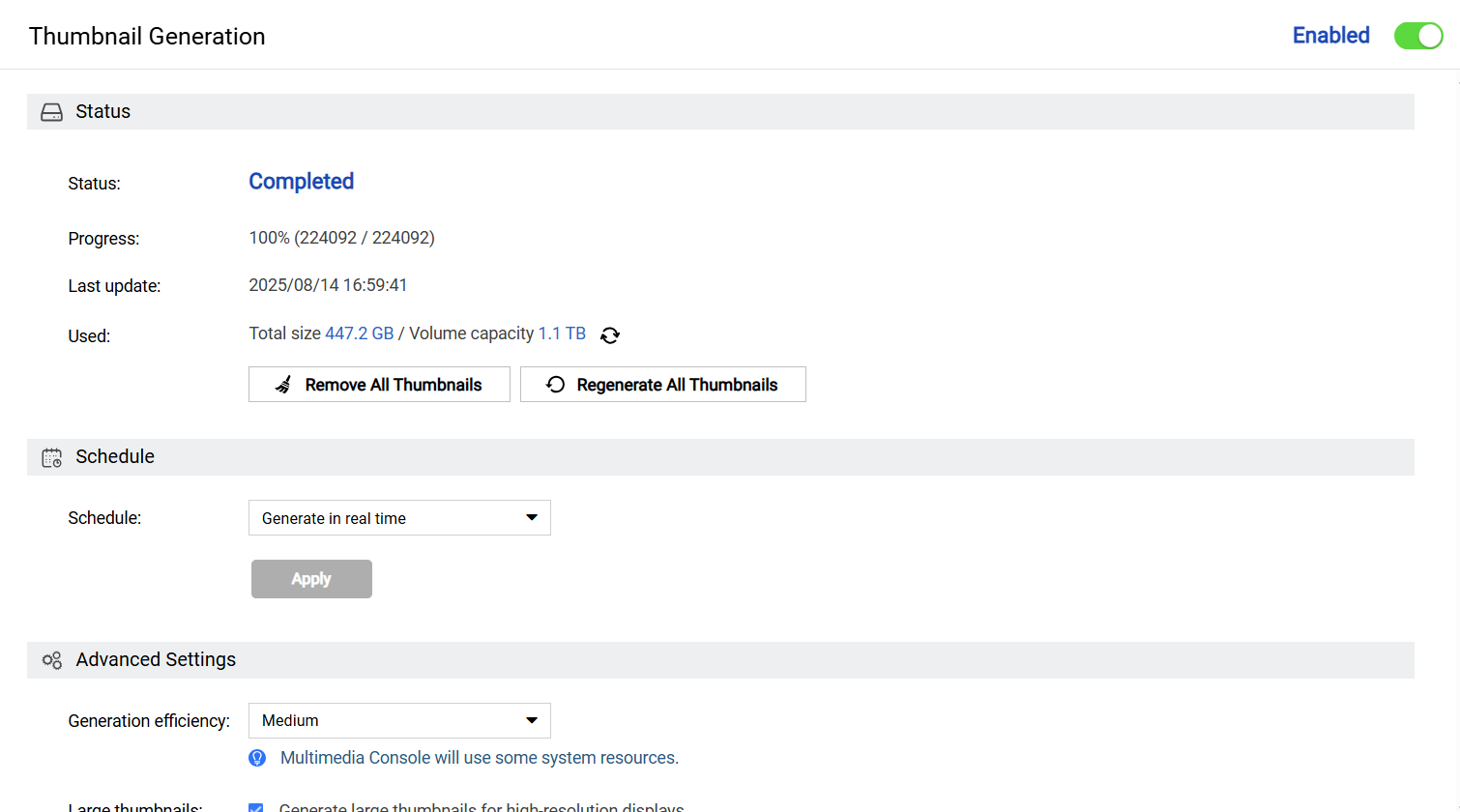Open the Schedule dropdown
1460x812 pixels.
click(399, 518)
